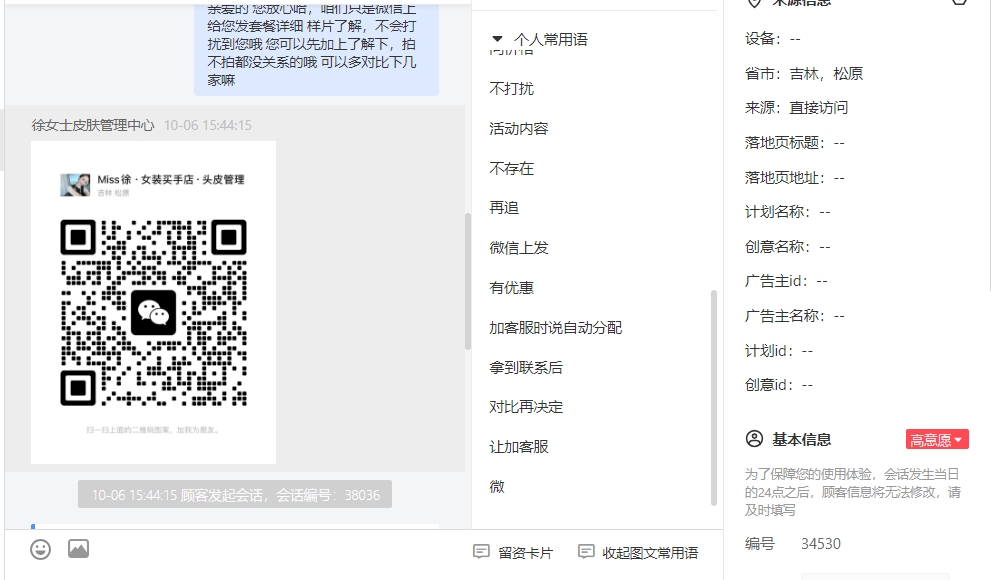Select the 不存在 quick phrase
The image size is (991, 580).
[x=511, y=168]
